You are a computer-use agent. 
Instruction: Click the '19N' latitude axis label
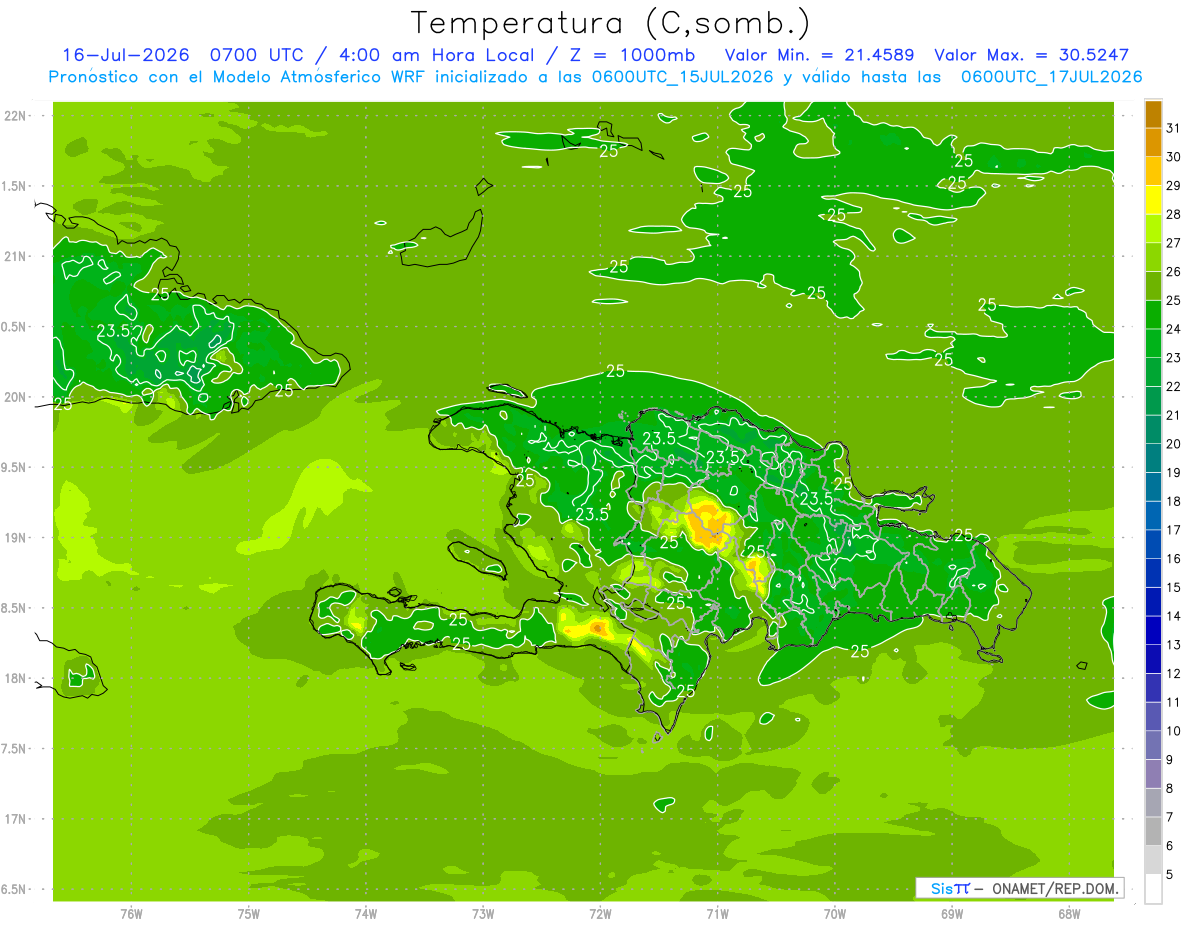click(16, 538)
